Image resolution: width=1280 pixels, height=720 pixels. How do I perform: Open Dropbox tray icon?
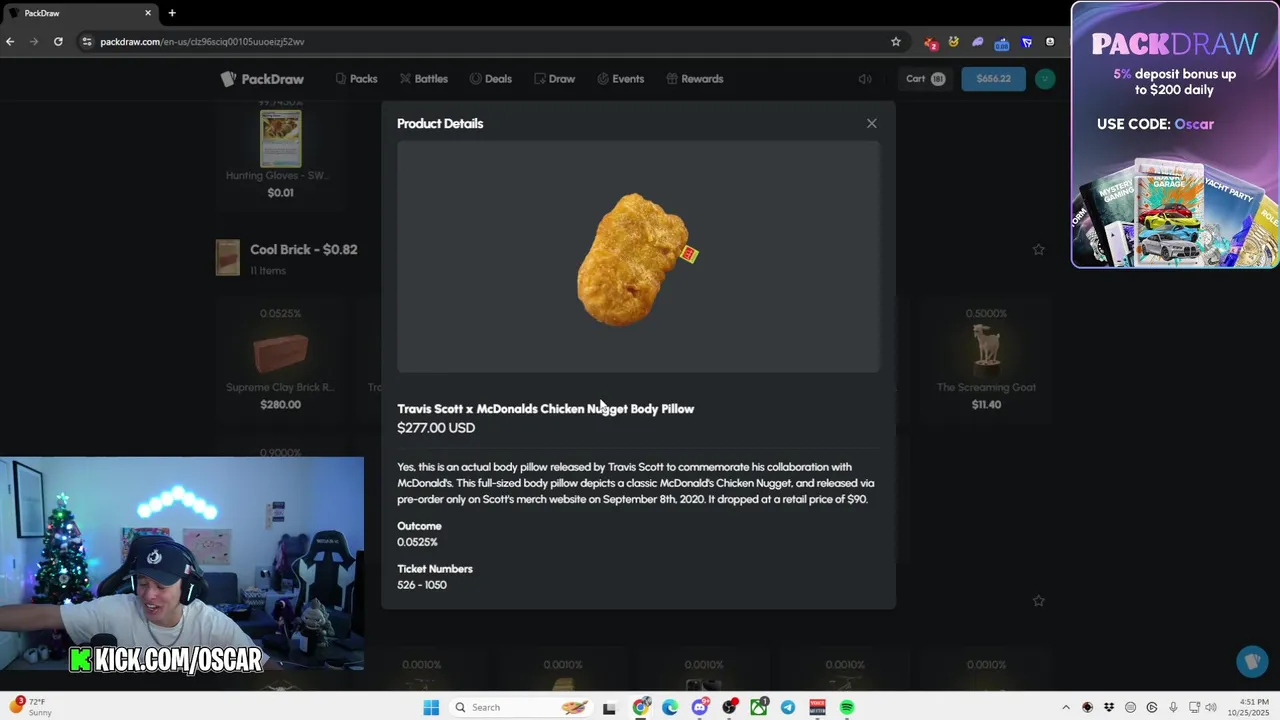pos(1109,707)
